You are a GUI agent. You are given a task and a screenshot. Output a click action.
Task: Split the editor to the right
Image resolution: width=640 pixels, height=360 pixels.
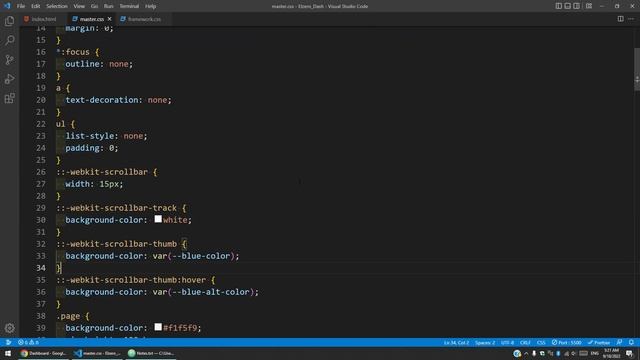tap(620, 19)
